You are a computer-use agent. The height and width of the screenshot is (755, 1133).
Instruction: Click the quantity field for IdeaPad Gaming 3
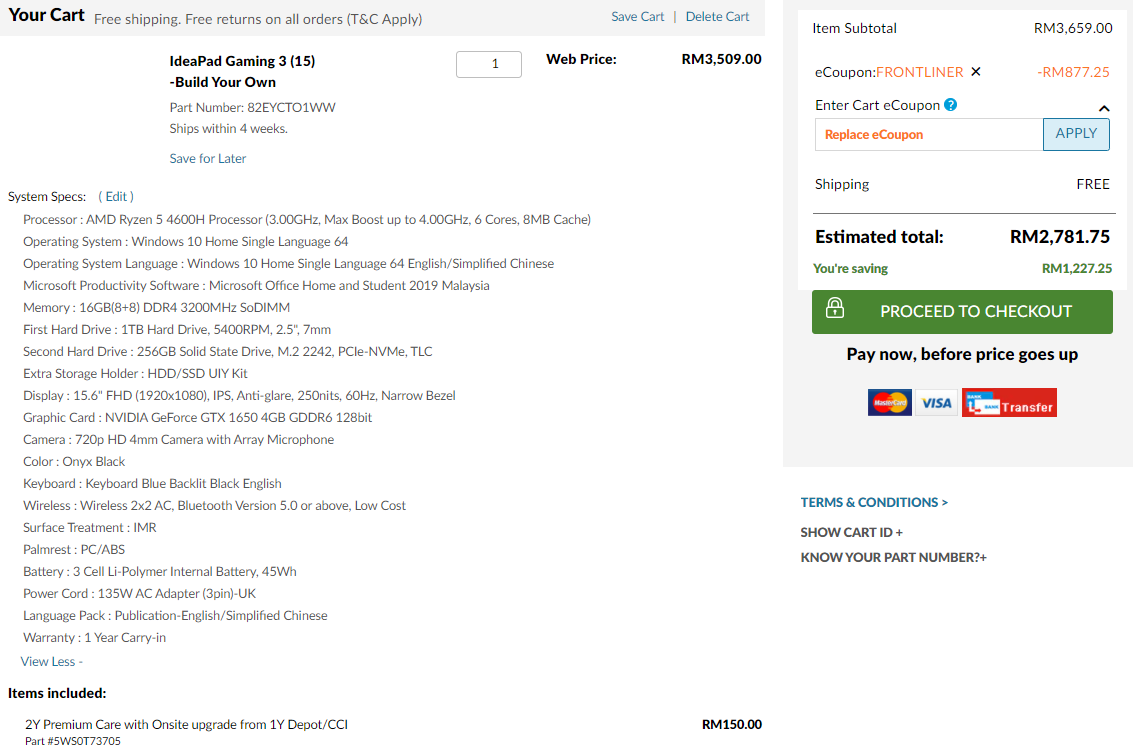point(489,64)
